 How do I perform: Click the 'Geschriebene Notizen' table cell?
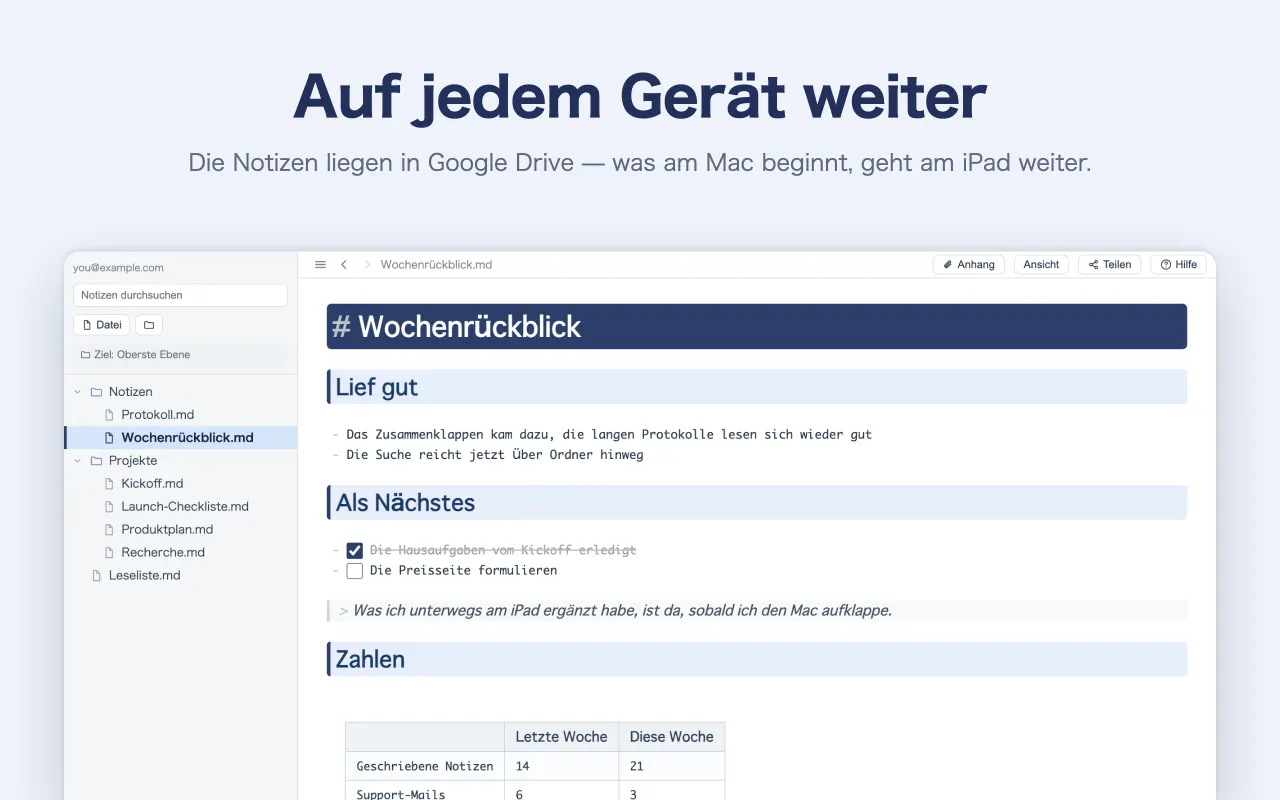[x=425, y=766]
